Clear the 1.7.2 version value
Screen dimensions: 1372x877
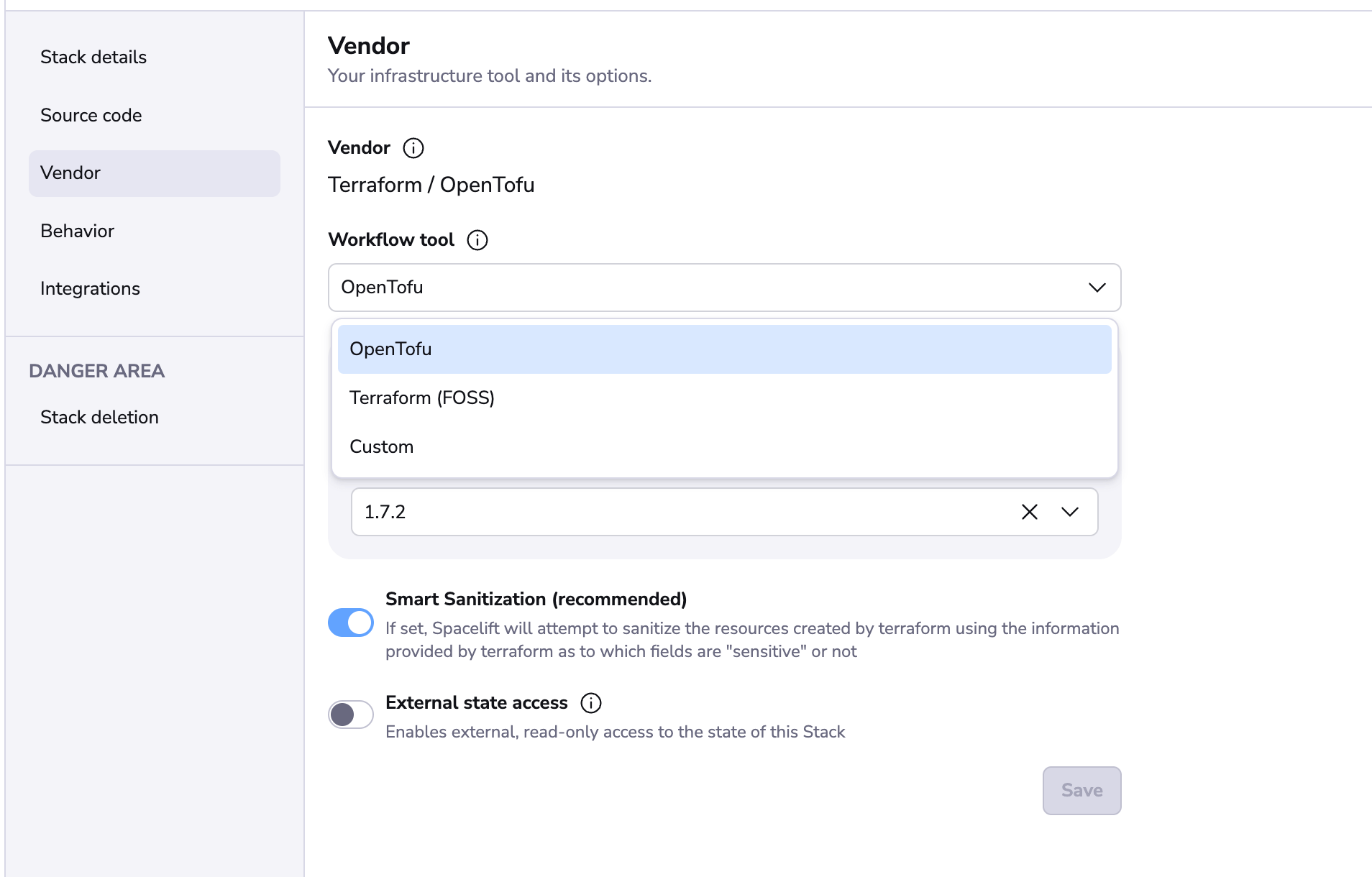(1029, 512)
